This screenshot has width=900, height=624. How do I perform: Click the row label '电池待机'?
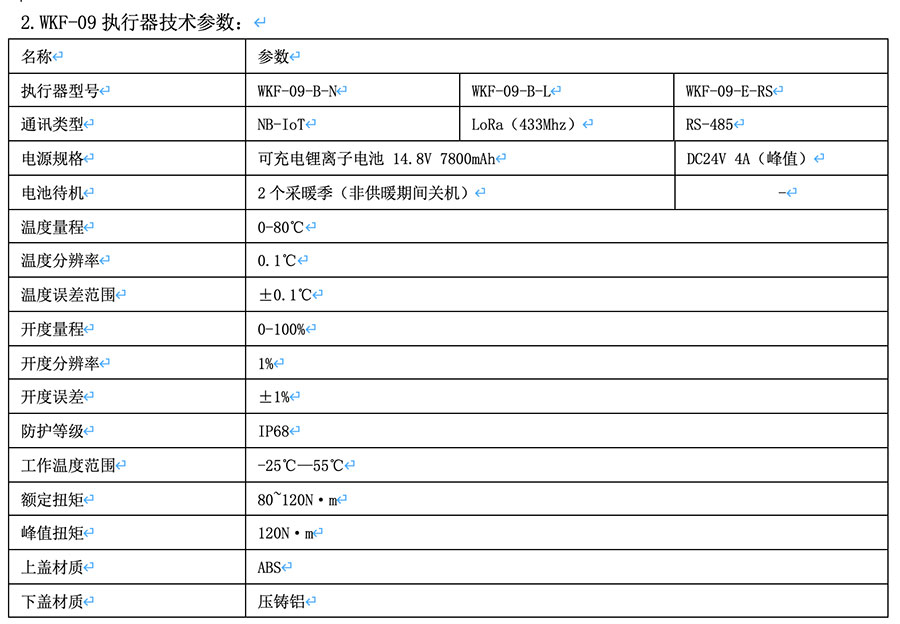pos(52,193)
